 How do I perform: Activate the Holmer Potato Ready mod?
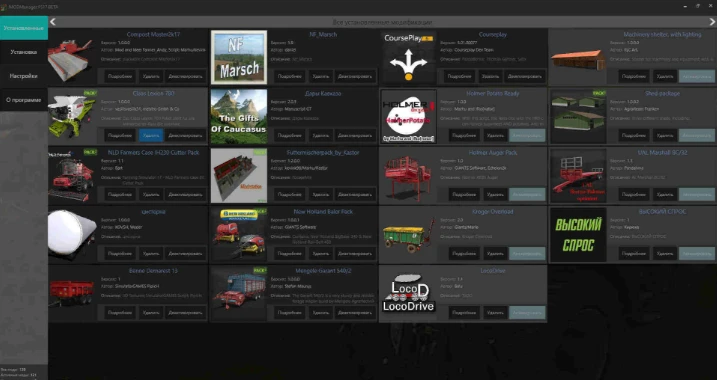527,135
